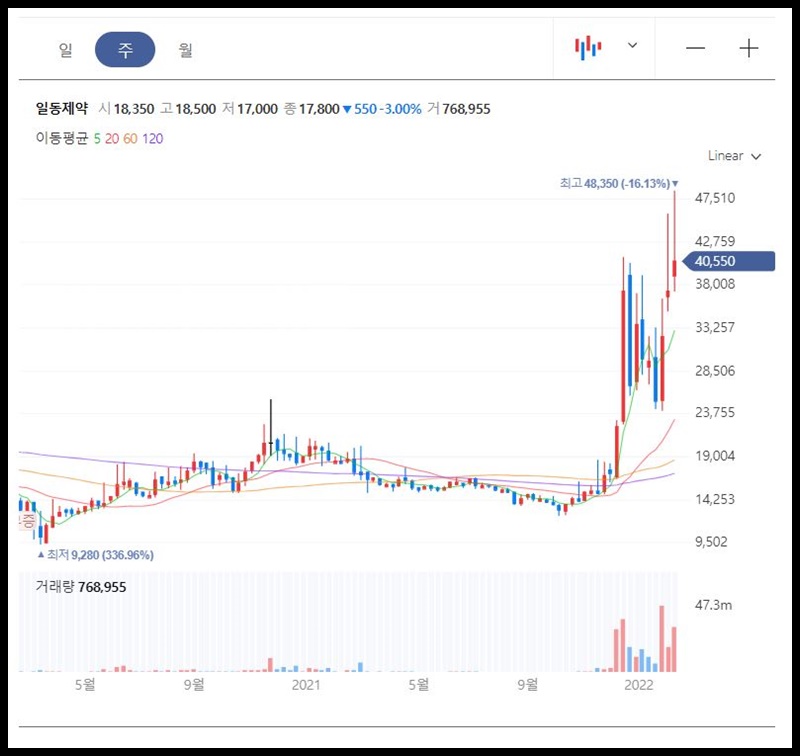Toggle the 60-period moving average

pyautogui.click(x=130, y=139)
